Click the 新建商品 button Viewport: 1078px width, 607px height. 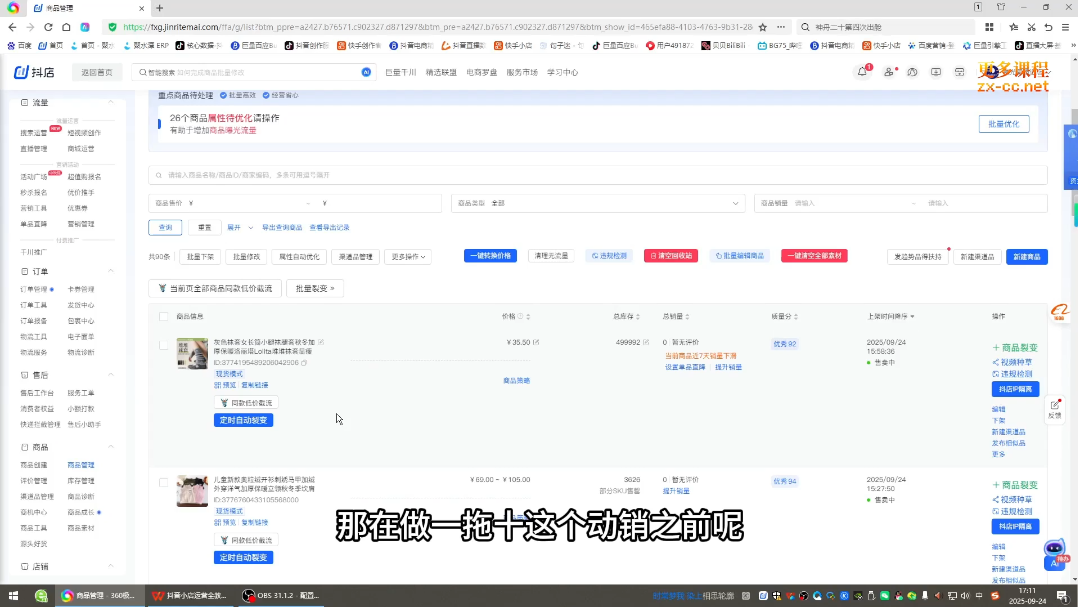tap(1026, 256)
